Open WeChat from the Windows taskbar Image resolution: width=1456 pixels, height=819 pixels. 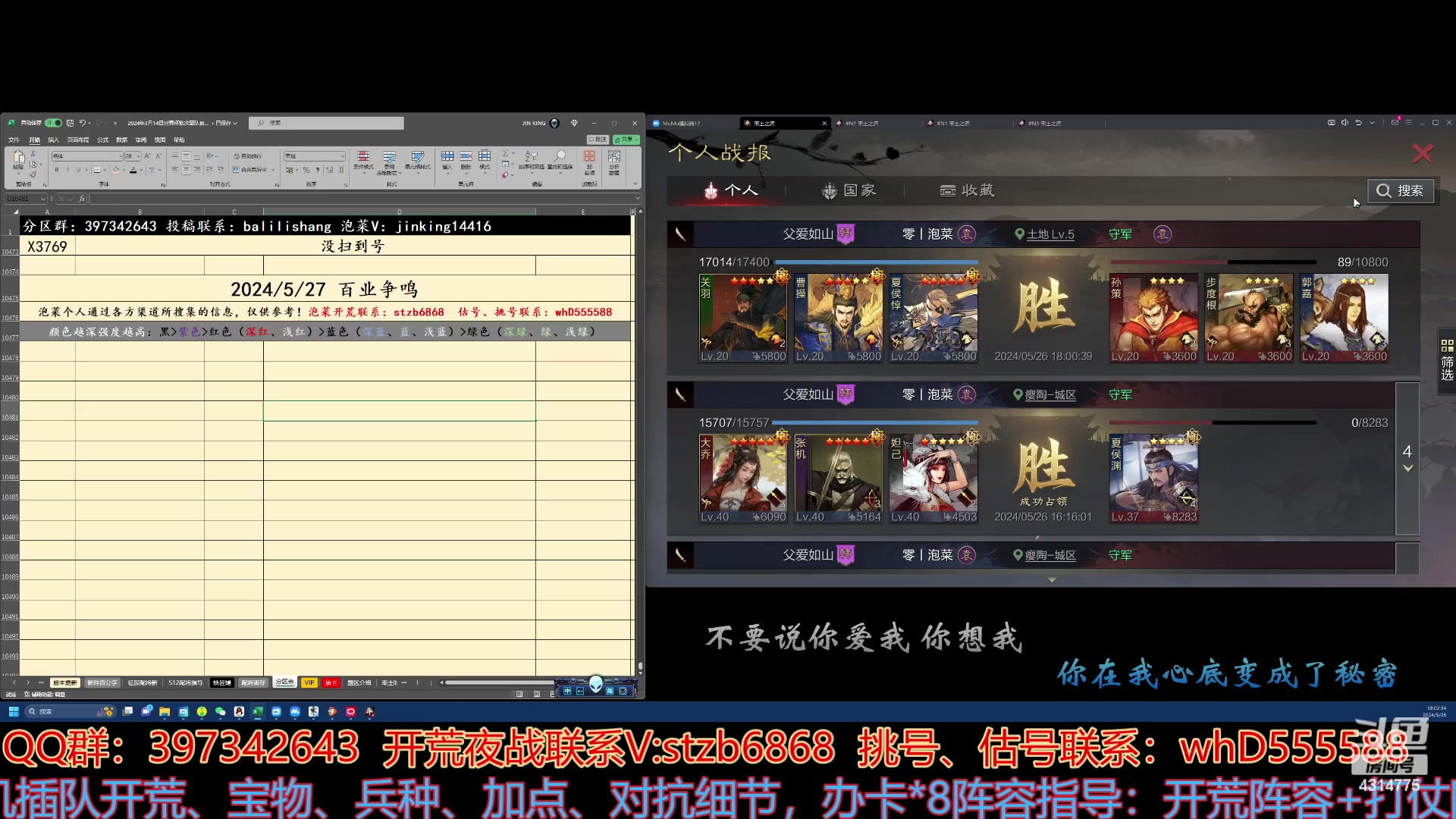[x=220, y=711]
